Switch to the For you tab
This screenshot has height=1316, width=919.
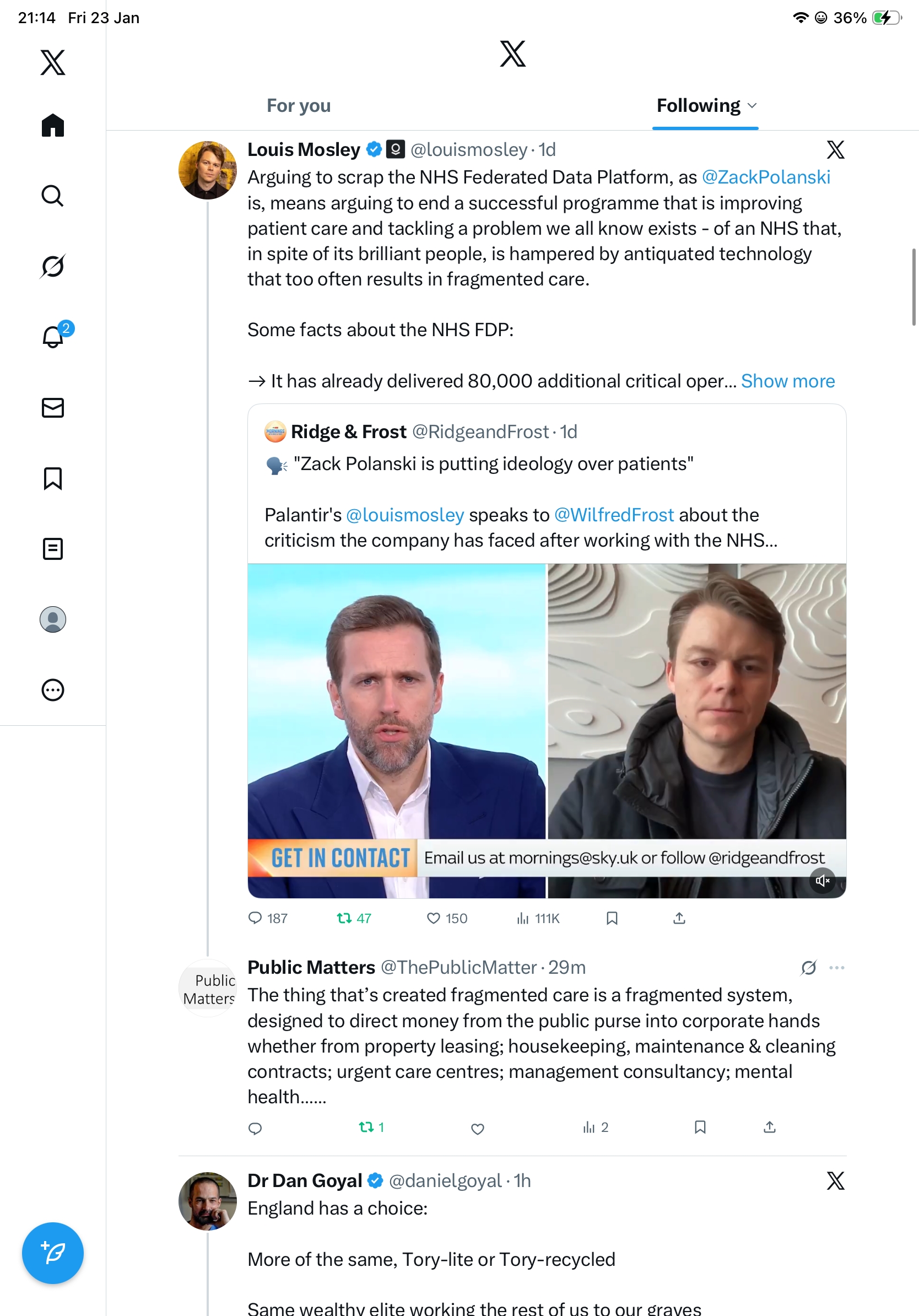[x=299, y=106]
